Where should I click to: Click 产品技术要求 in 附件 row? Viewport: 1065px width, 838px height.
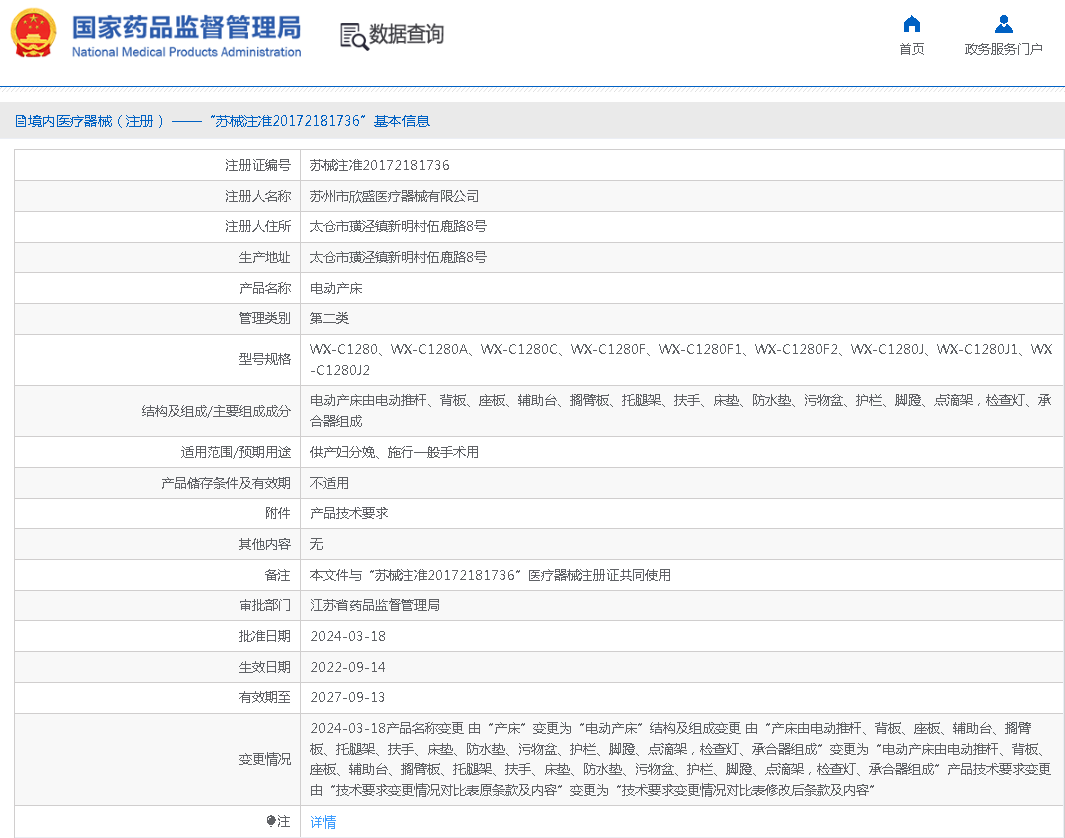click(x=349, y=513)
